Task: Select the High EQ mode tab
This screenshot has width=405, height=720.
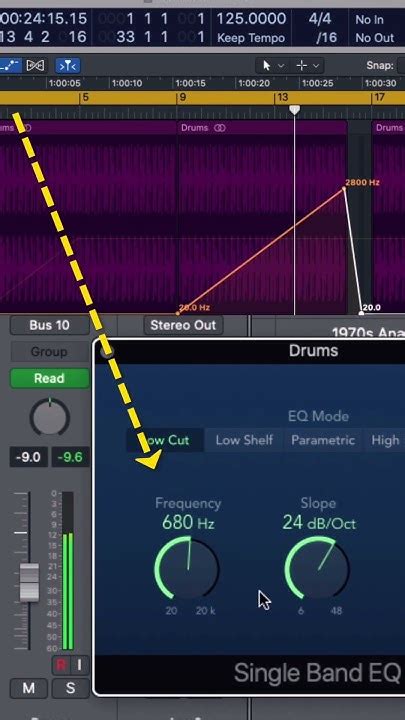Action: pyautogui.click(x=385, y=440)
